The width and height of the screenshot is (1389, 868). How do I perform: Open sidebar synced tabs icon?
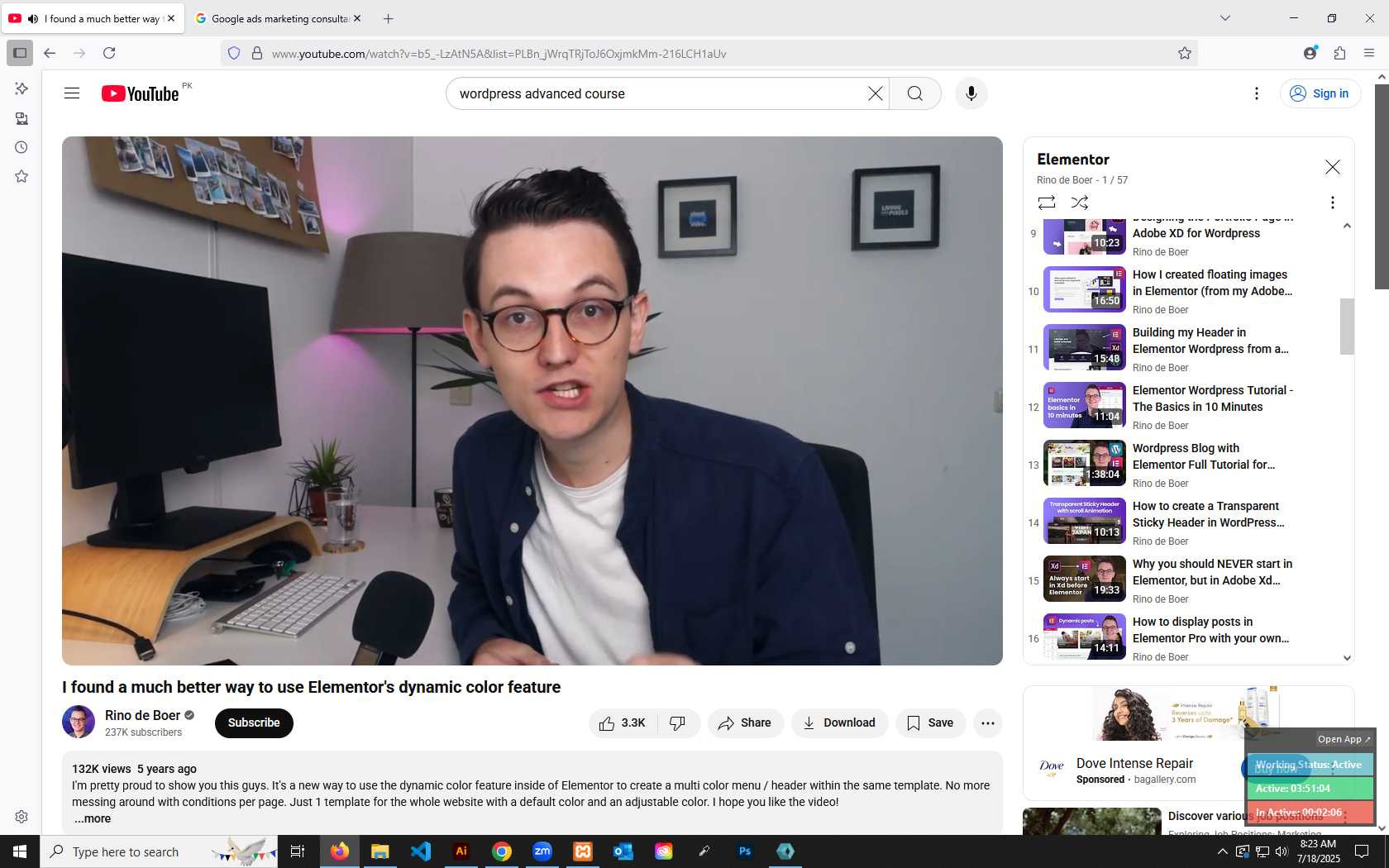pos(21,118)
